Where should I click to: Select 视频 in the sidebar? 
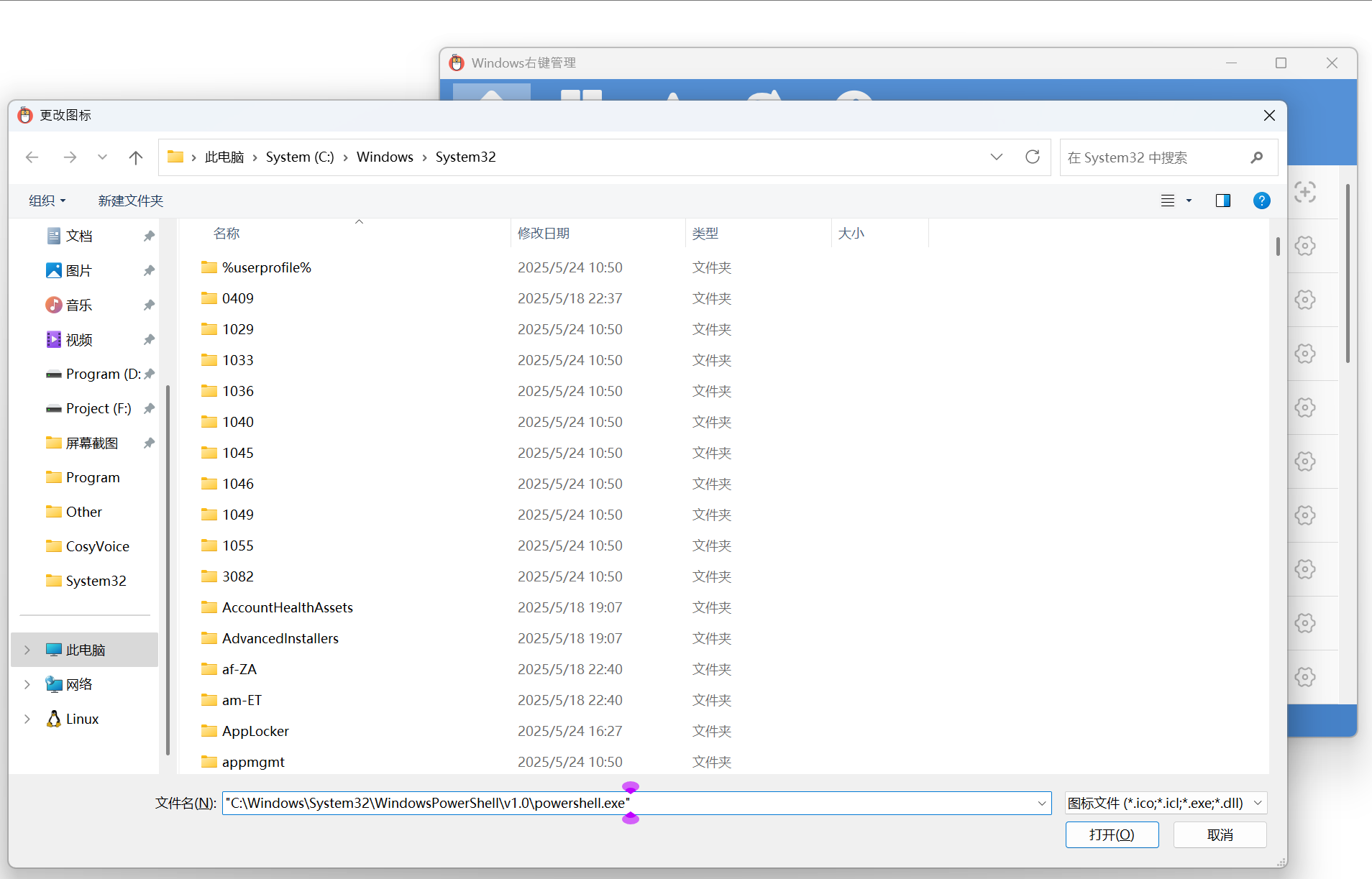[79, 339]
